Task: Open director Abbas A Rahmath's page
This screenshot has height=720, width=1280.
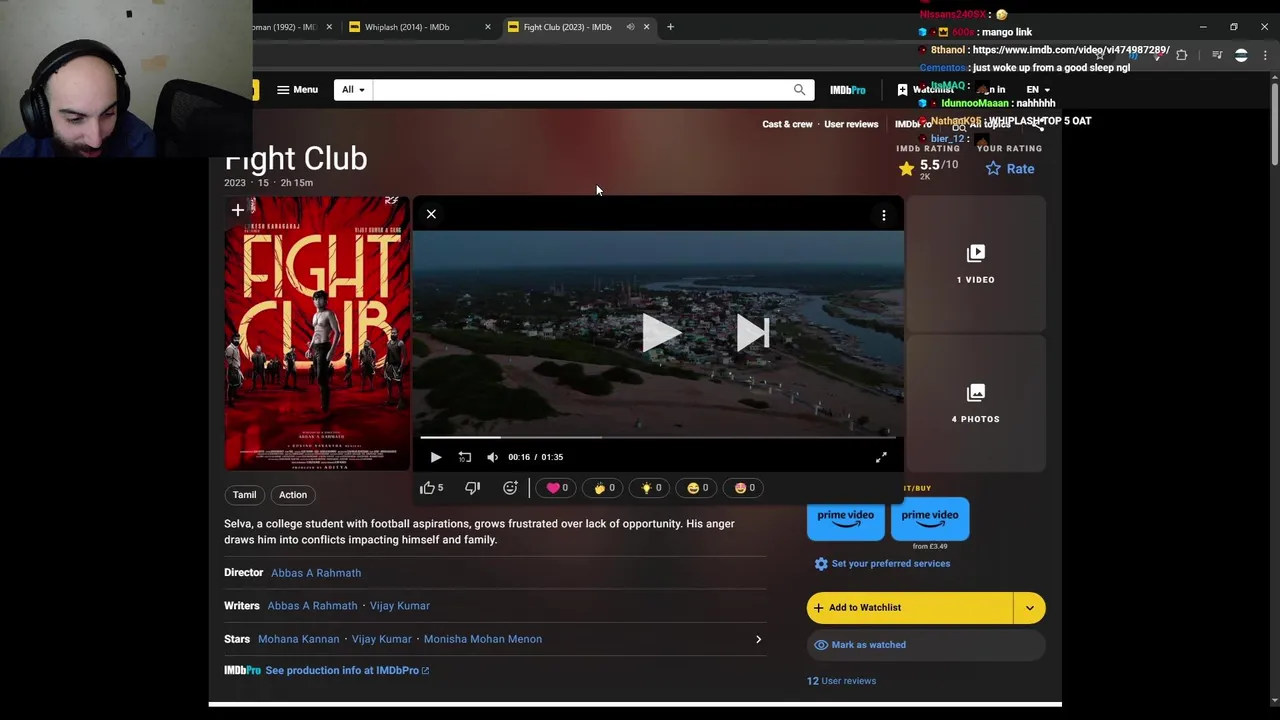Action: click(316, 573)
